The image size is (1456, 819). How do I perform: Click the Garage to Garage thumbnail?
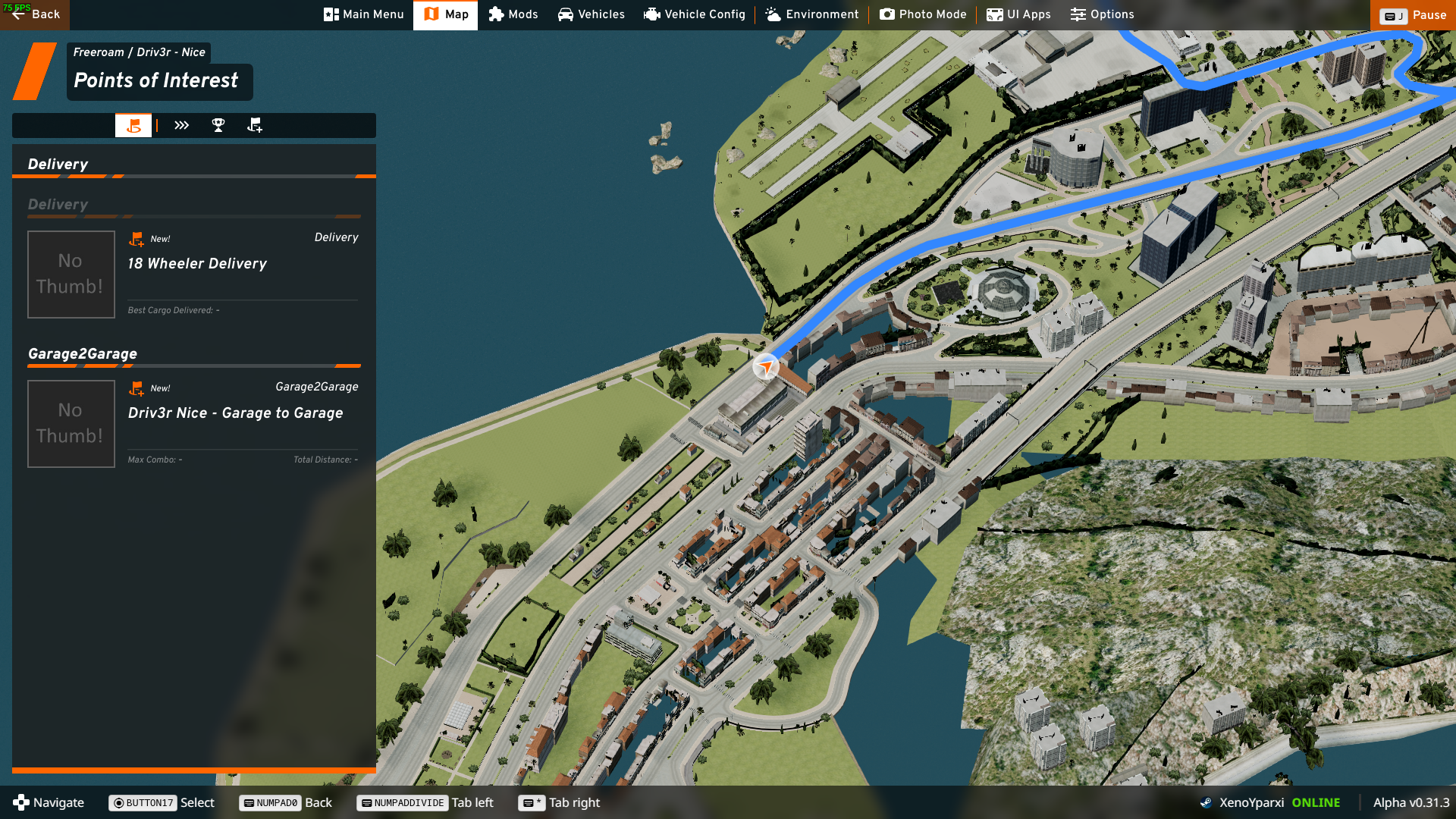[x=71, y=424]
